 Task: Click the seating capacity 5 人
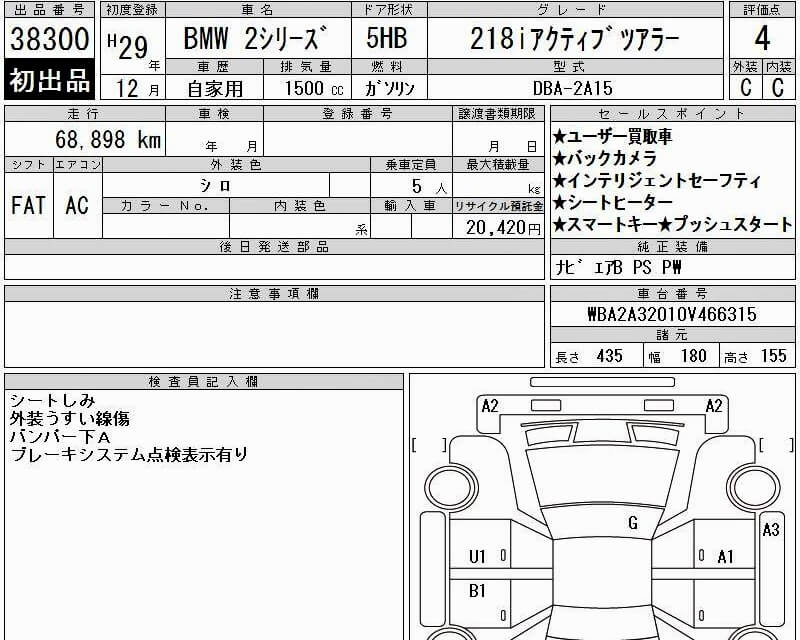(x=429, y=186)
